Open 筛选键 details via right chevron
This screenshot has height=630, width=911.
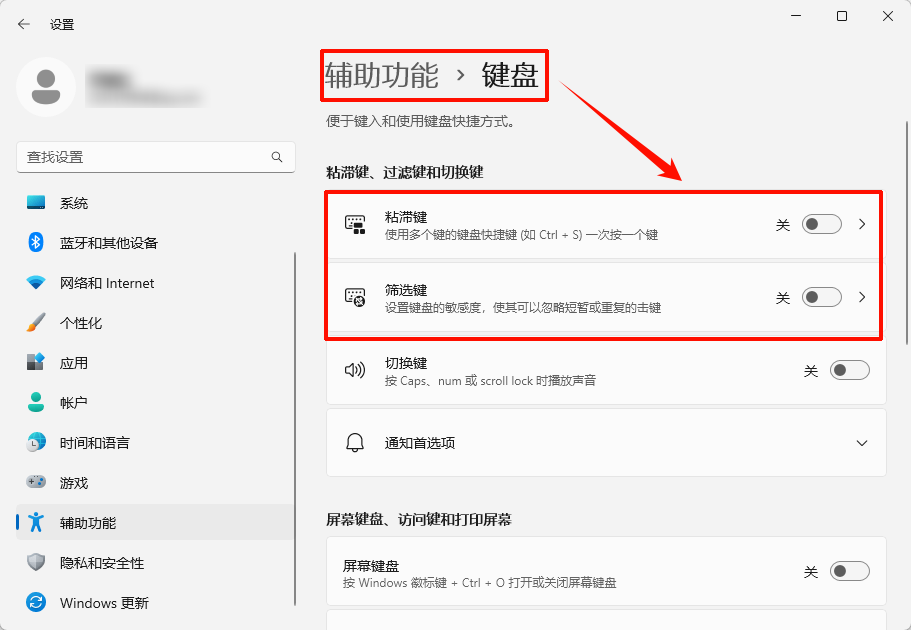pyautogui.click(x=862, y=297)
